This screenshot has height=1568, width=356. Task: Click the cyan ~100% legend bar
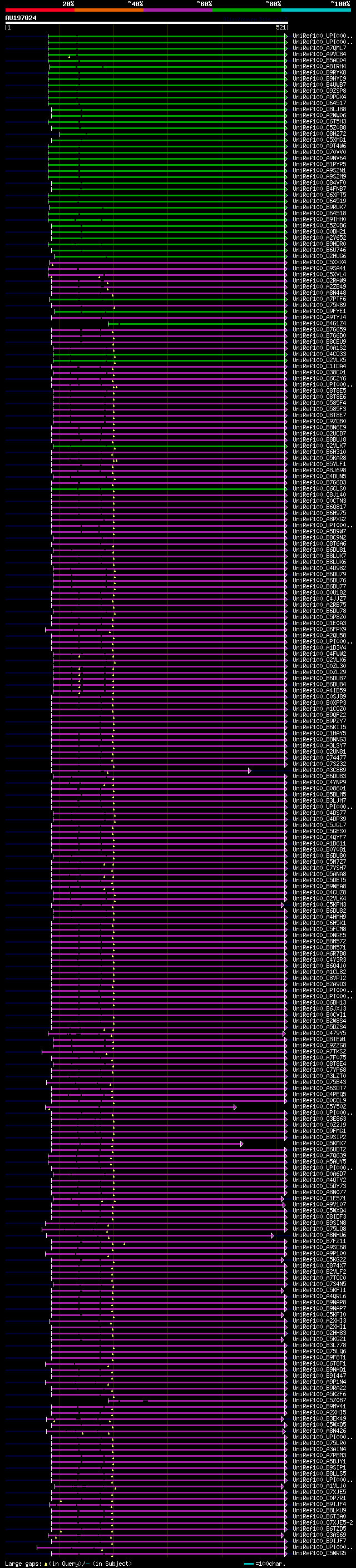tap(316, 10)
